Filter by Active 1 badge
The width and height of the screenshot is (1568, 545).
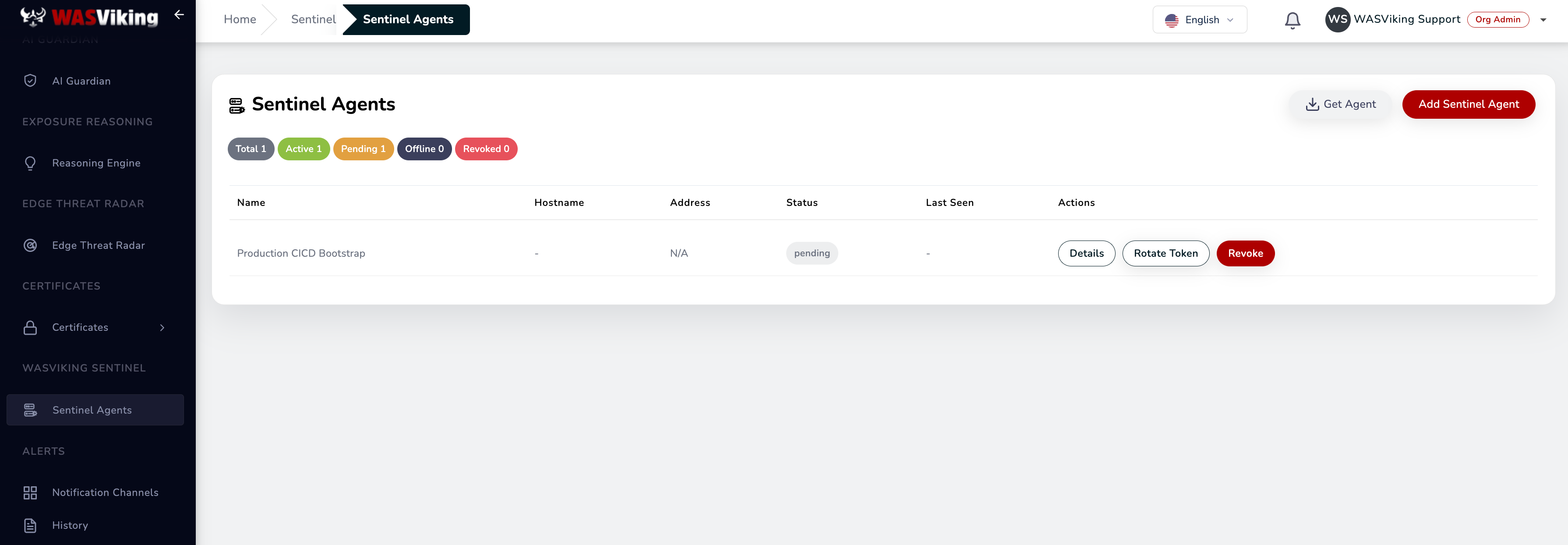tap(304, 149)
